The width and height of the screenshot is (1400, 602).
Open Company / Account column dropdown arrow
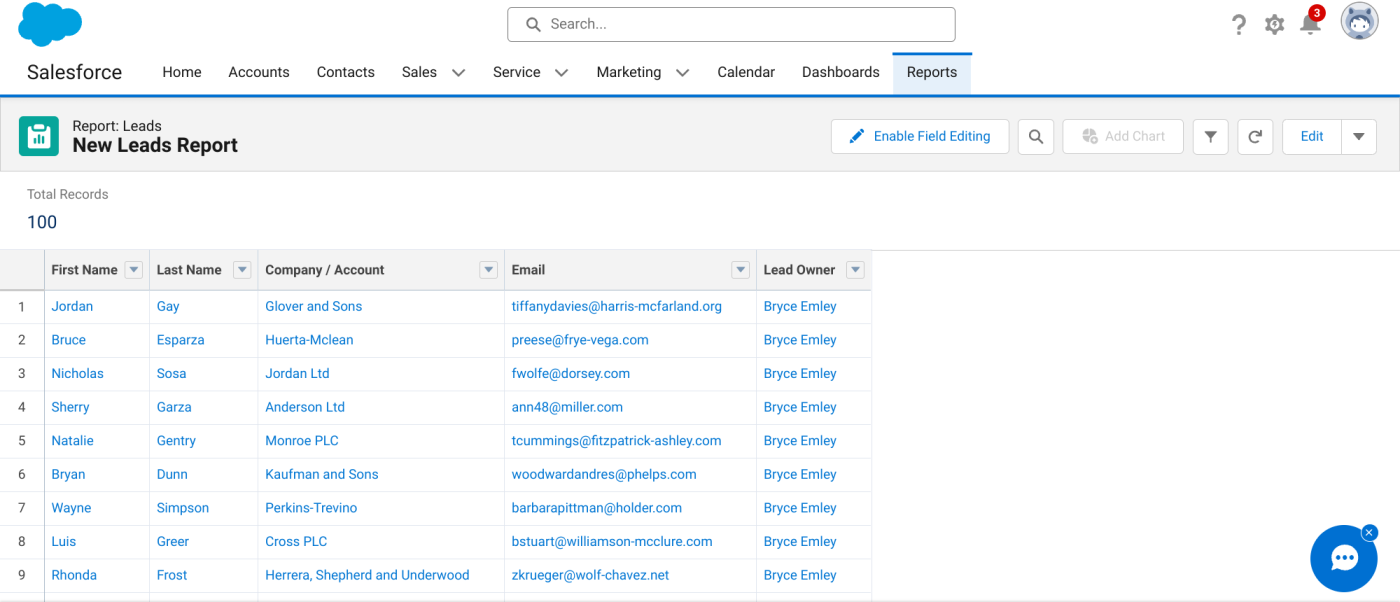point(488,270)
